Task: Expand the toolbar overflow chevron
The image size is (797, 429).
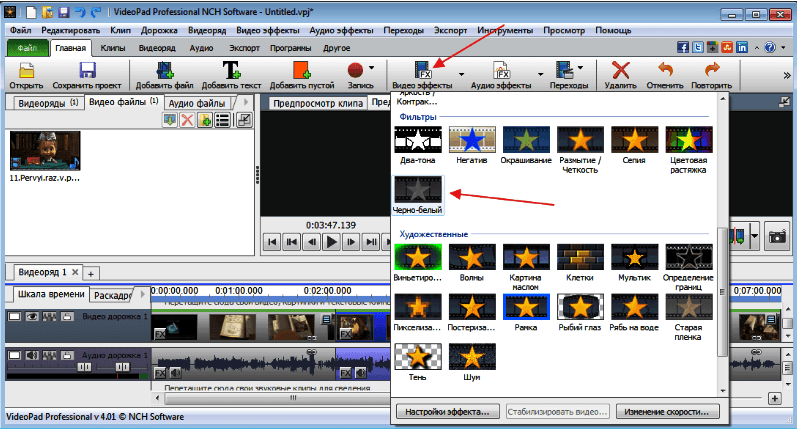Action: click(x=786, y=75)
